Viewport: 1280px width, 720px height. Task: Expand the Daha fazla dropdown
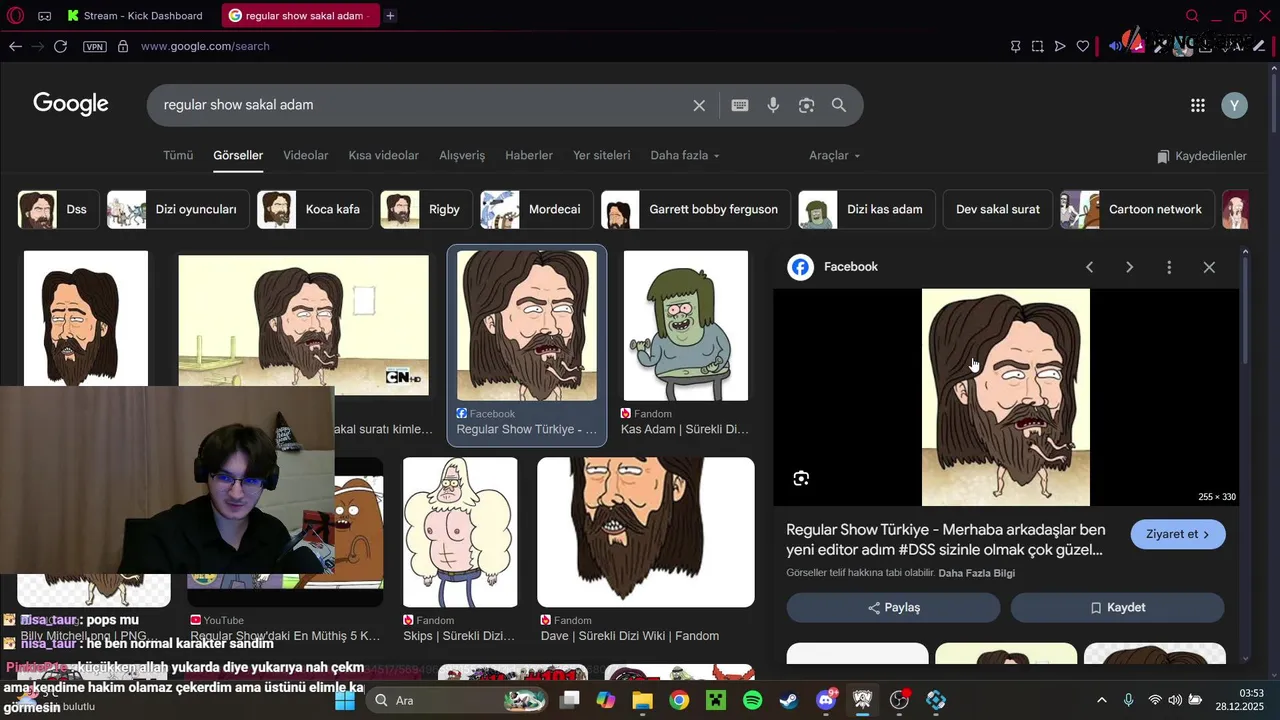point(685,155)
